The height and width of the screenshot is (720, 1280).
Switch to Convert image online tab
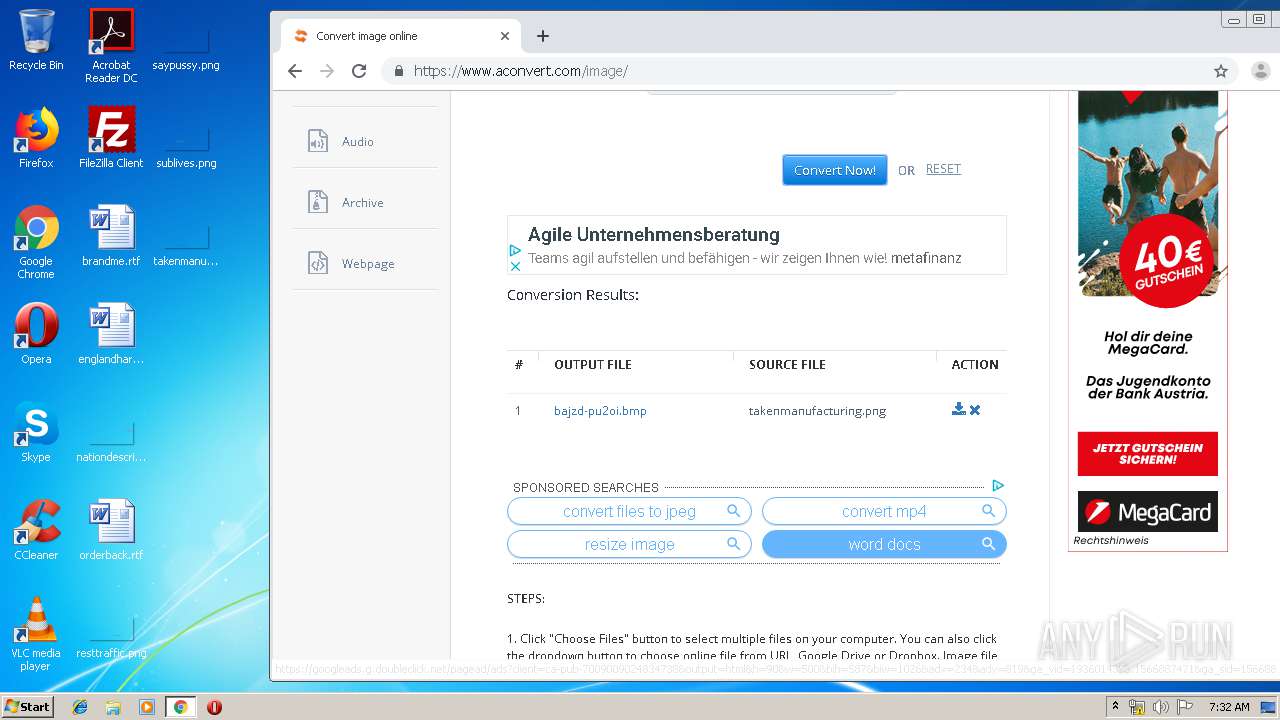(x=400, y=36)
